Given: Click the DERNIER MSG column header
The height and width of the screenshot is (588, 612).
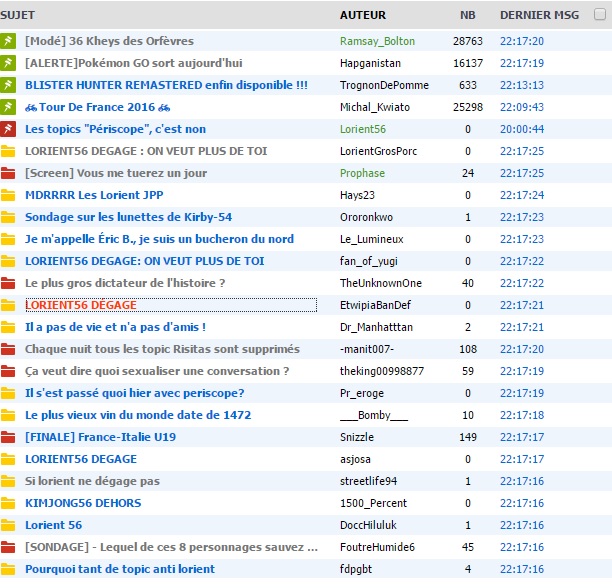Looking at the screenshot, I should click(539, 16).
